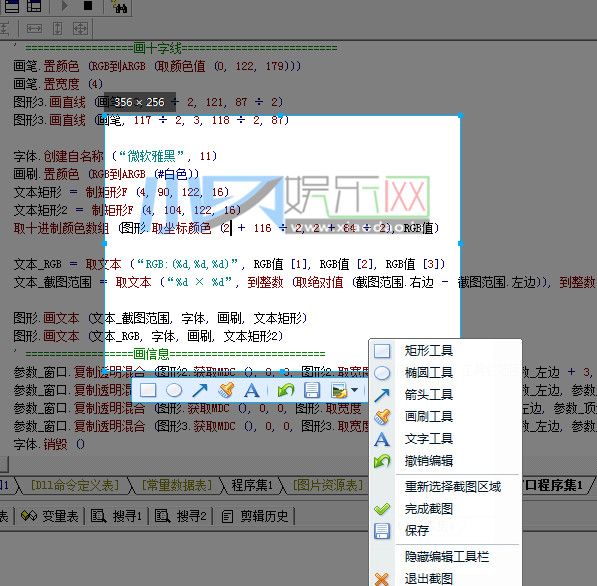Switch to the [常量数据表] tab

177,485
